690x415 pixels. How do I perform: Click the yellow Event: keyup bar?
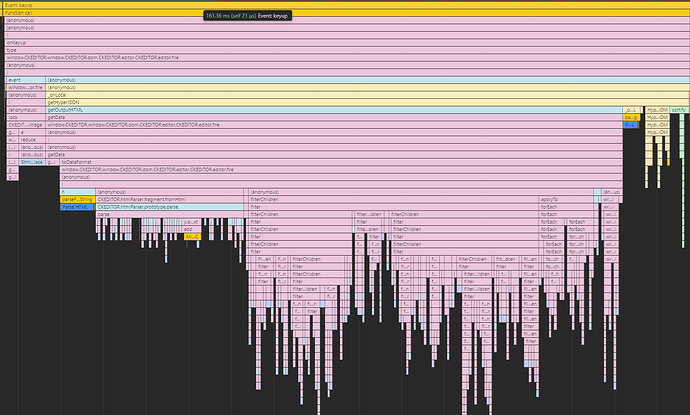[x=100, y=4]
